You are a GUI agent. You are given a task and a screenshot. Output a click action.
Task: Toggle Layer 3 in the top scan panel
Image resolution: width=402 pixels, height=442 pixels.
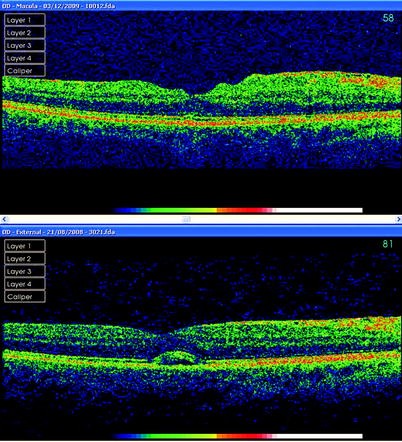[x=25, y=45]
